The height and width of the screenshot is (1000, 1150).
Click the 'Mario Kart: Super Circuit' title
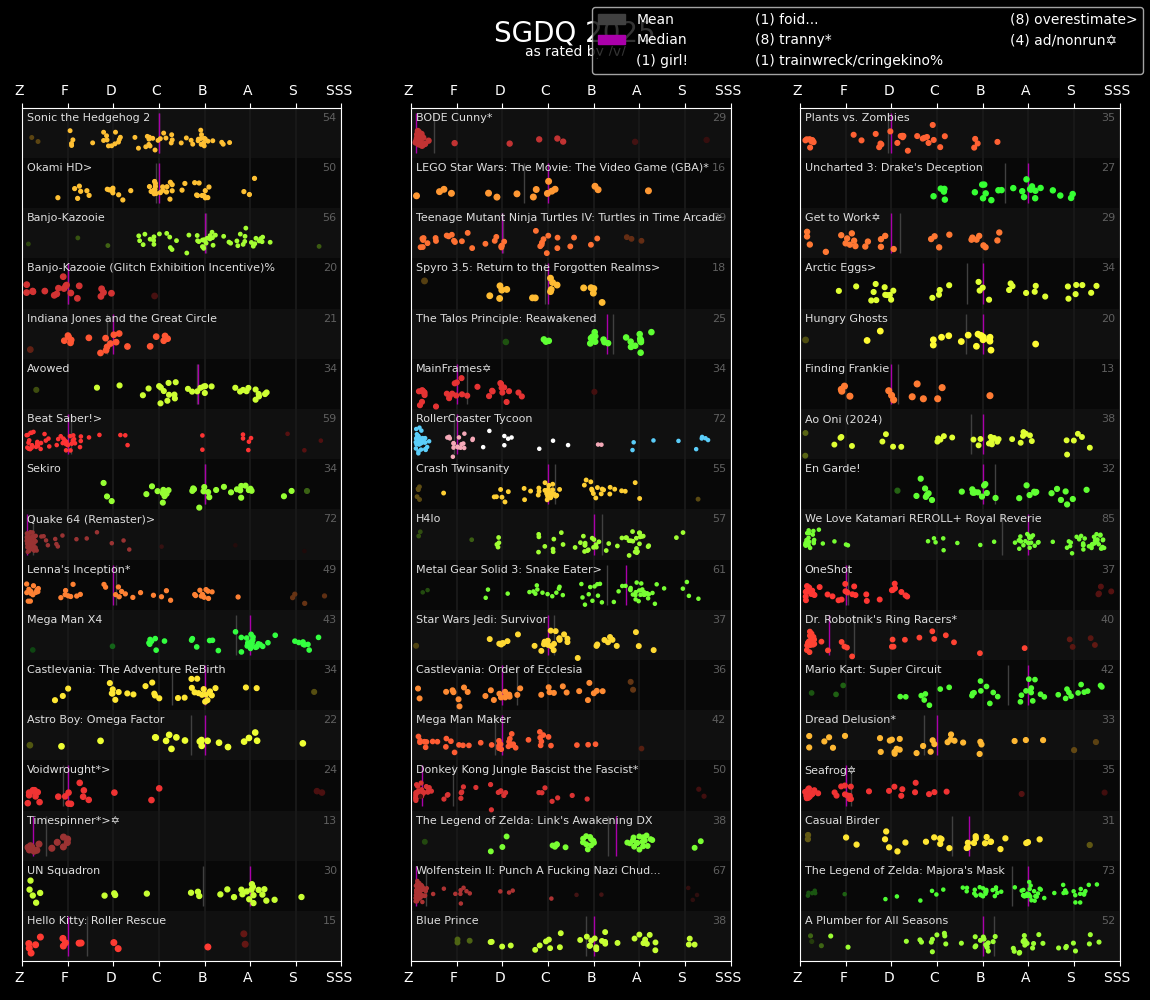coord(873,669)
